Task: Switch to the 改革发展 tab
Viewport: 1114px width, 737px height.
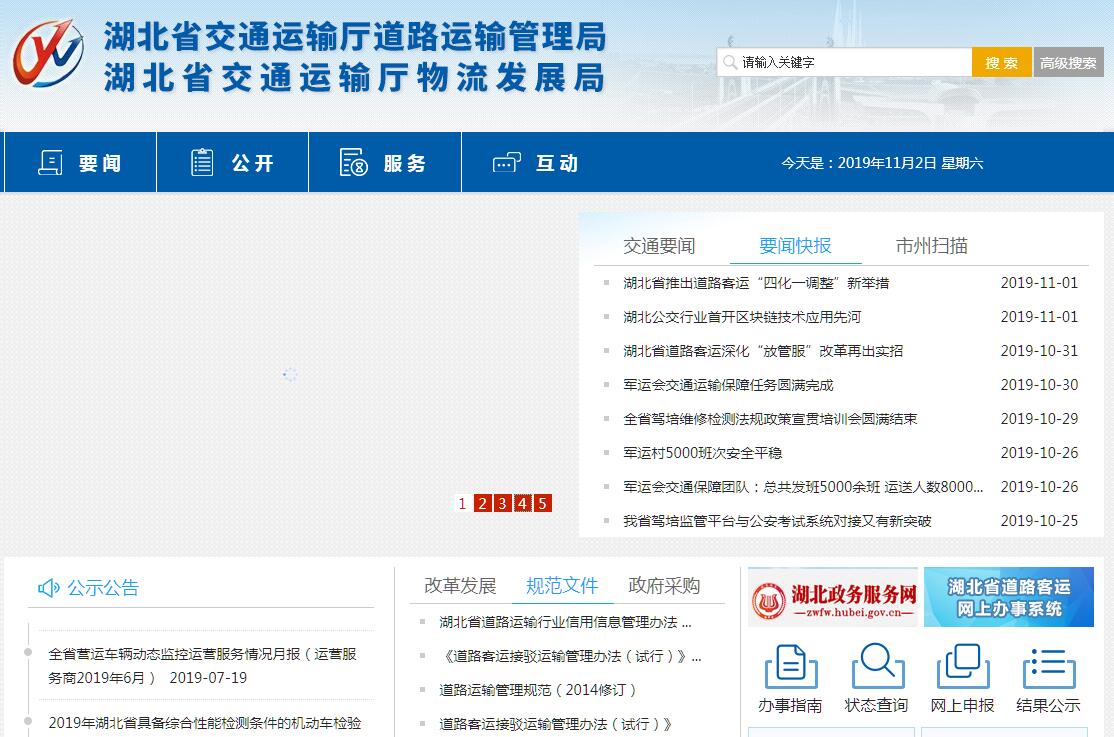Action: pos(460,586)
